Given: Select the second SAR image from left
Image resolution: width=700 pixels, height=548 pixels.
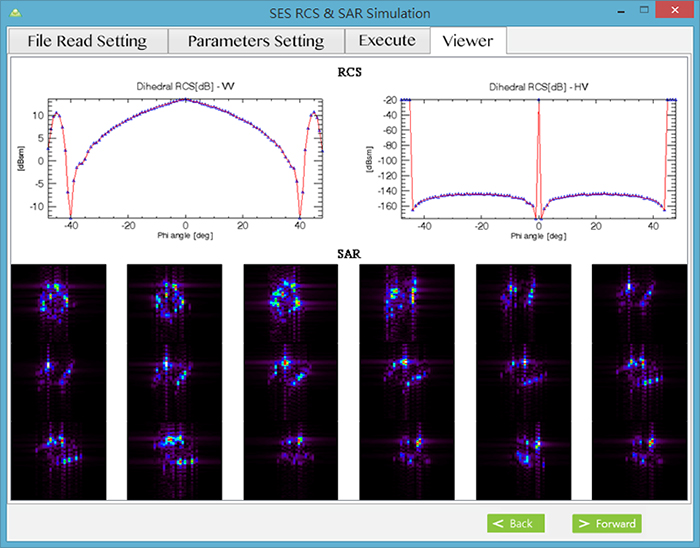Looking at the screenshot, I should 174,381.
